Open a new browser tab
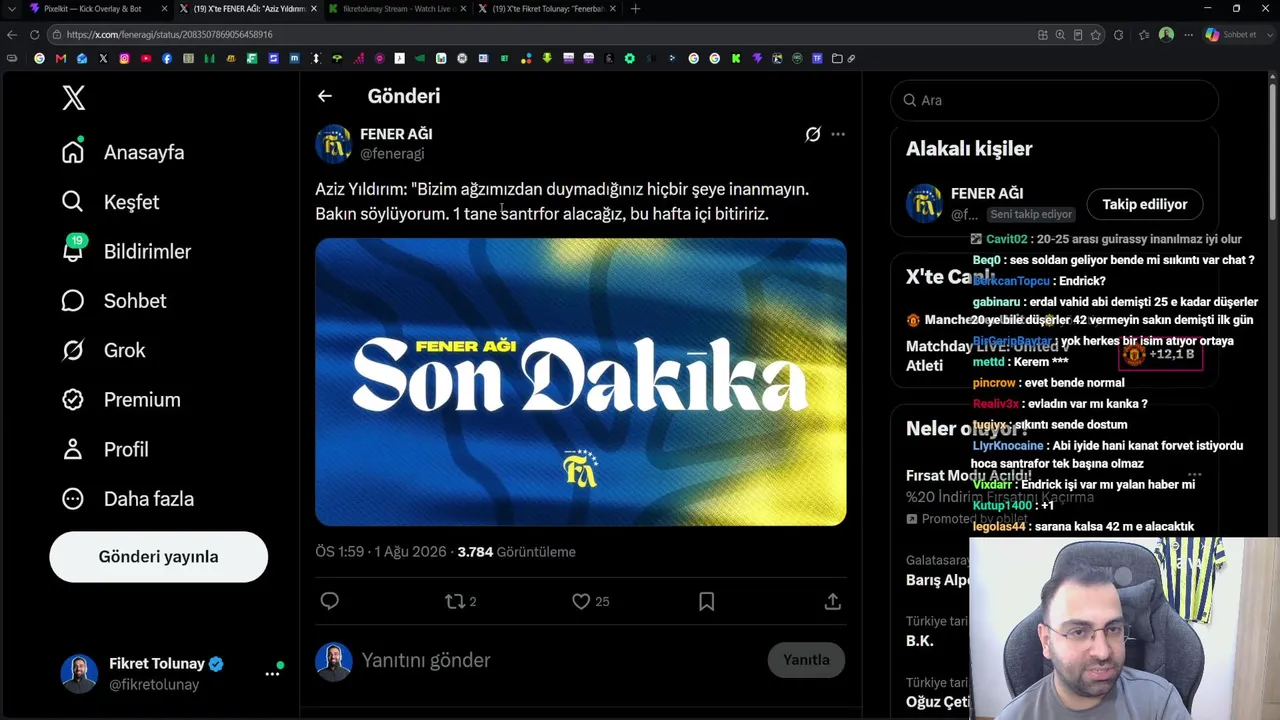Screen dimensions: 1280x720 click(635, 9)
